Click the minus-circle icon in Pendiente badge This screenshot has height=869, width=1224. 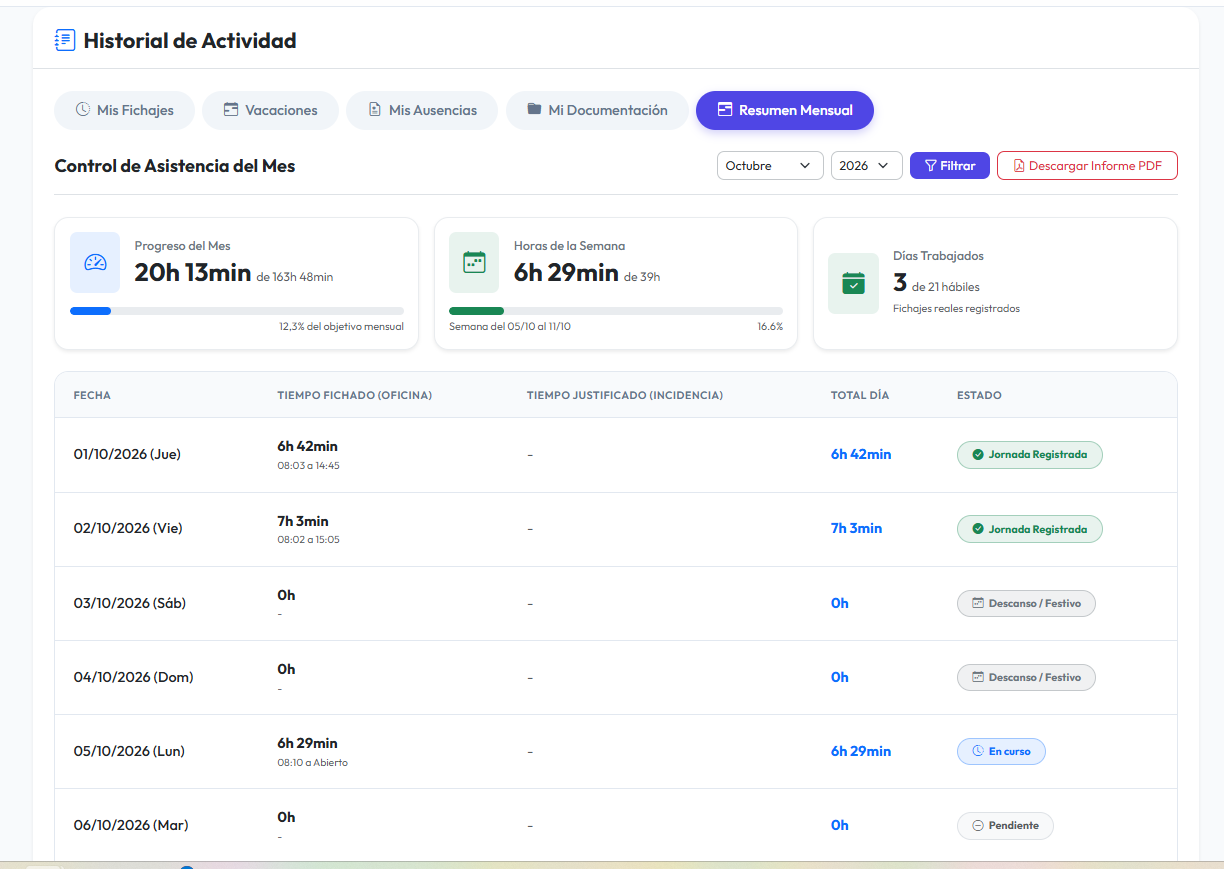click(978, 825)
